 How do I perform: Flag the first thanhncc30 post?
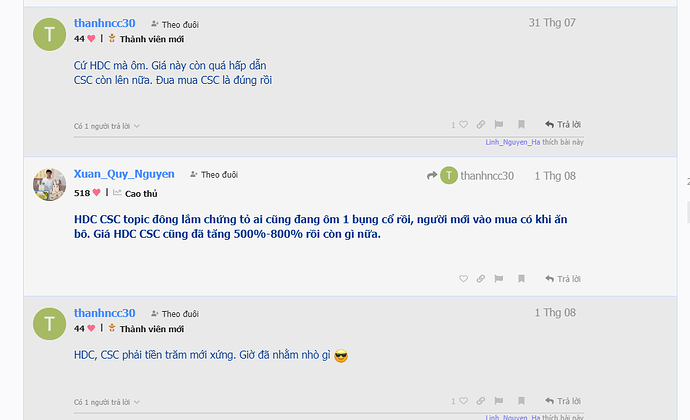[497, 125]
